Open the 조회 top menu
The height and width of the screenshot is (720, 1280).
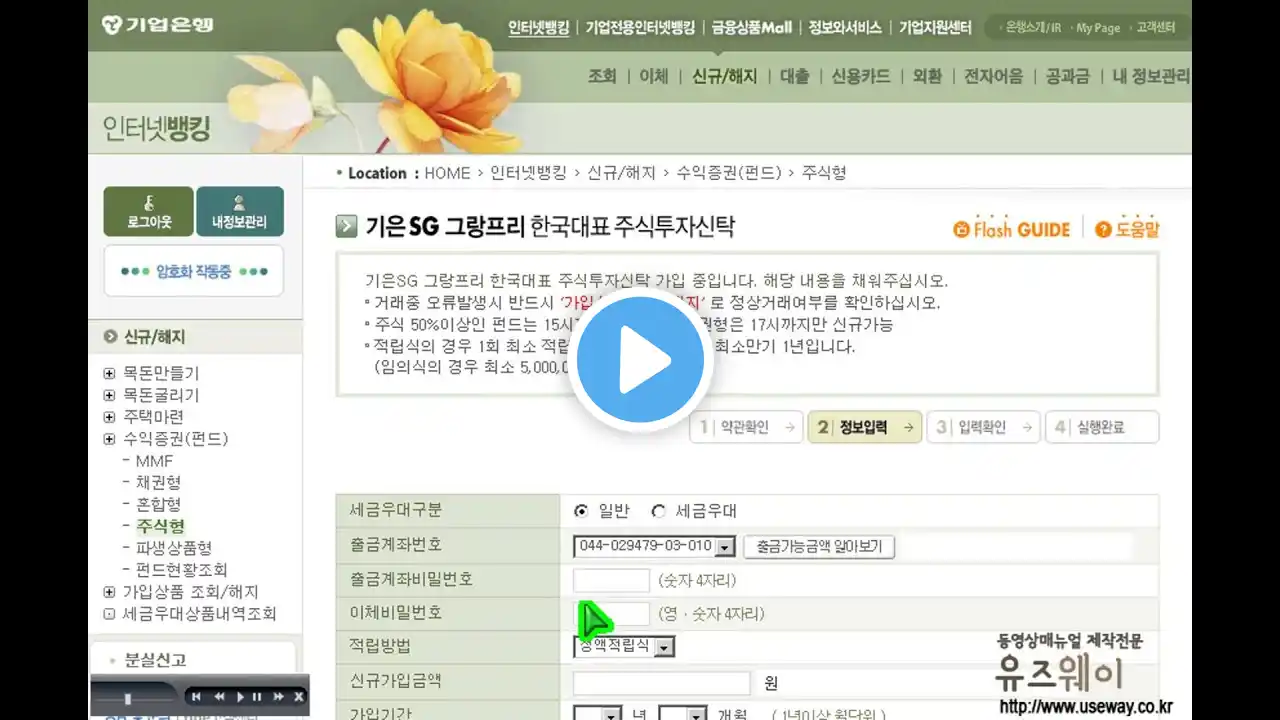pos(602,76)
